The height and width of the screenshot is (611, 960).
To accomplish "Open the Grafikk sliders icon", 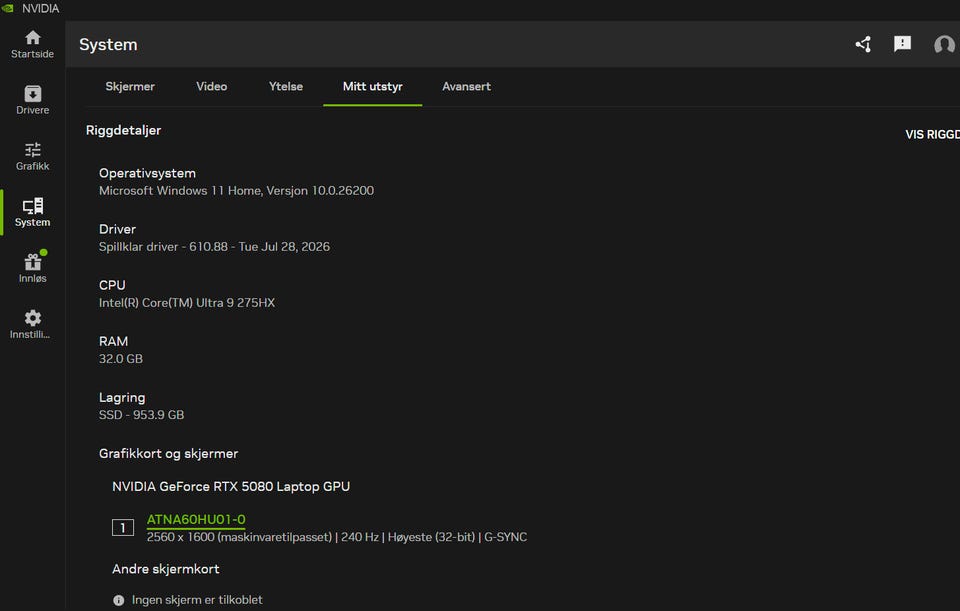I will (32, 150).
